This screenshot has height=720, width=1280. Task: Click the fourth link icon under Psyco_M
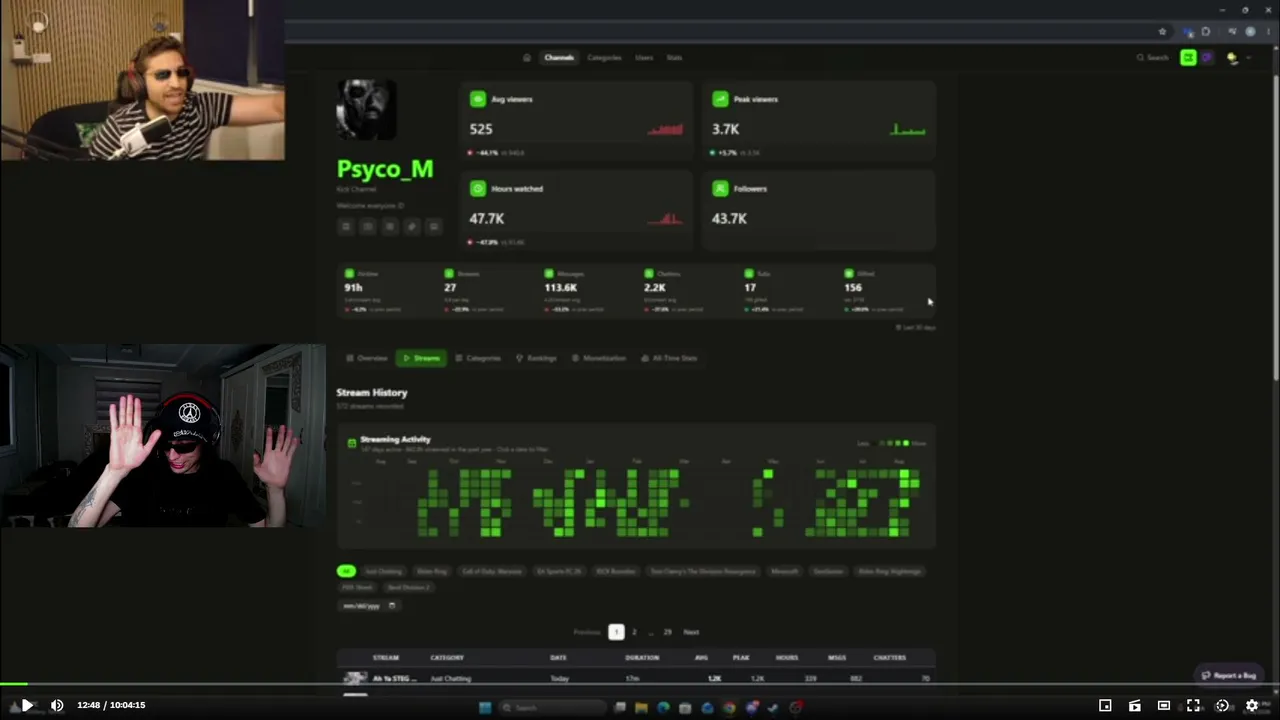tap(412, 227)
